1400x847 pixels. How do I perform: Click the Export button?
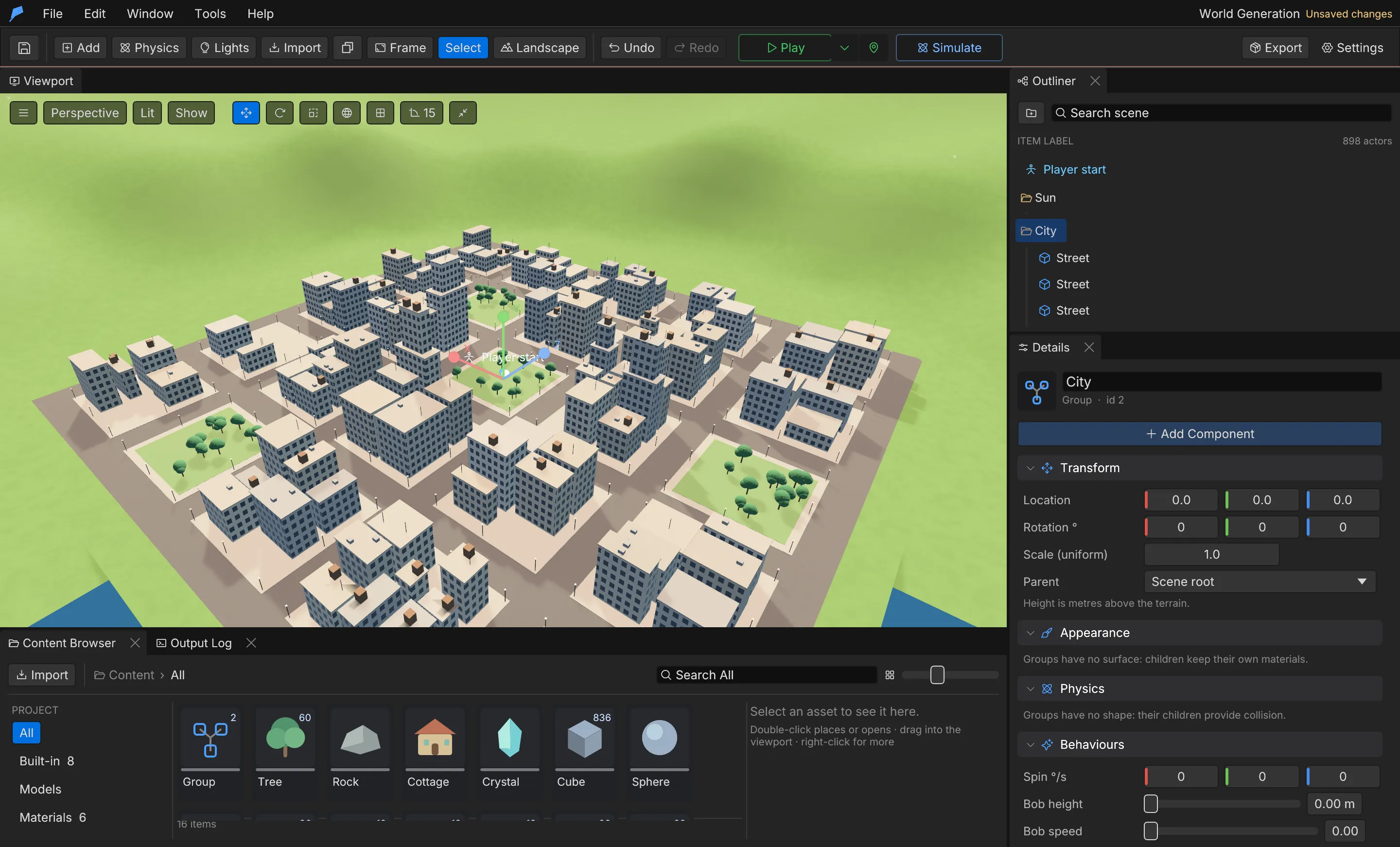click(x=1276, y=48)
